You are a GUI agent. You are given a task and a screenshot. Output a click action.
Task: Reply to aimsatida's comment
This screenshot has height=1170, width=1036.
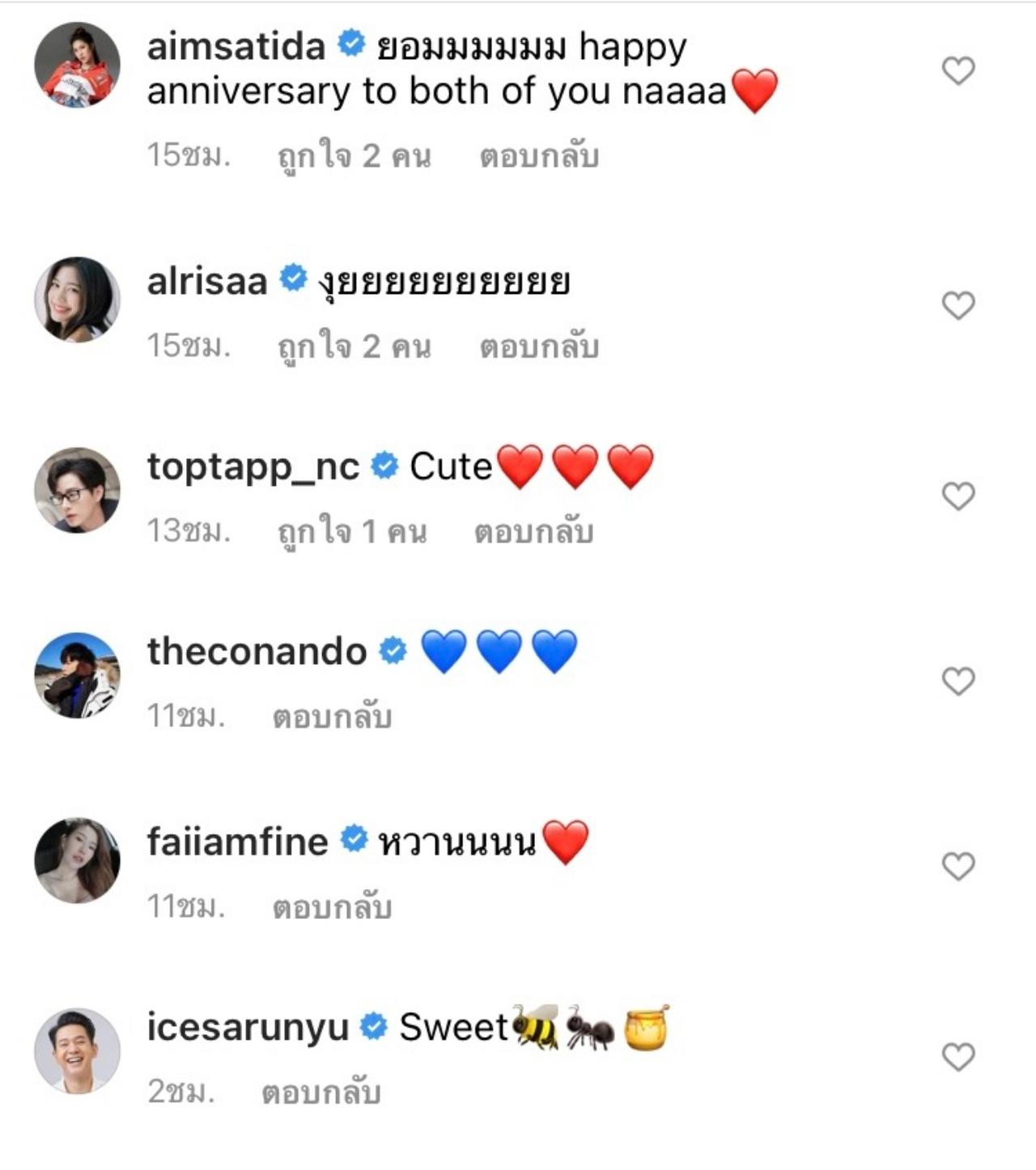point(539,156)
